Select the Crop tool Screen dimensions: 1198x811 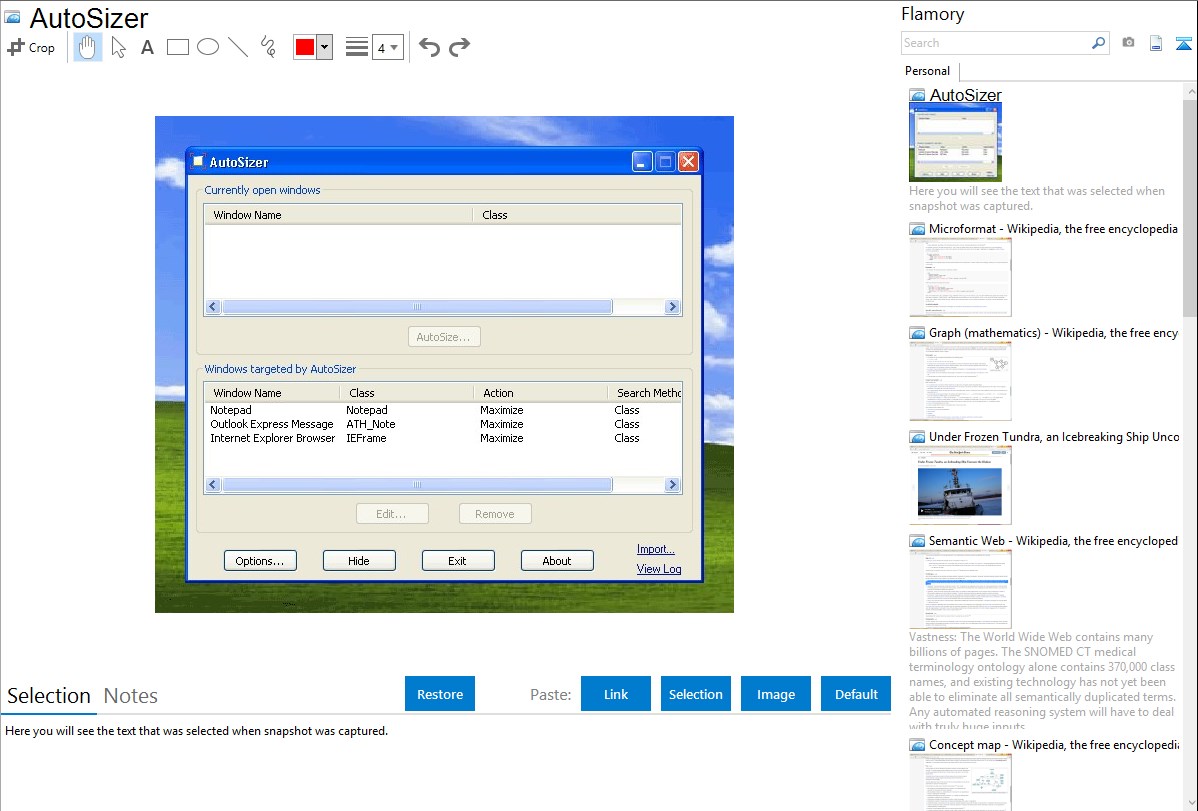(31, 47)
